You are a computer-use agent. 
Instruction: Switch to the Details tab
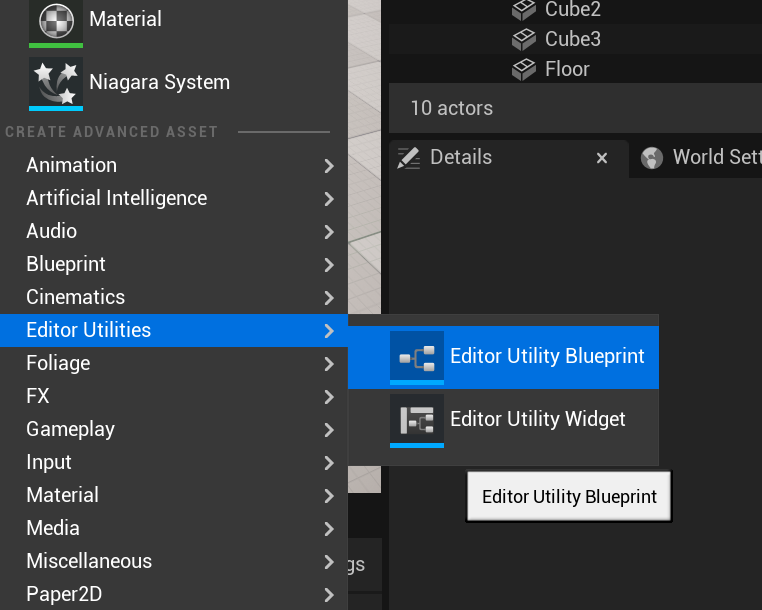[460, 157]
